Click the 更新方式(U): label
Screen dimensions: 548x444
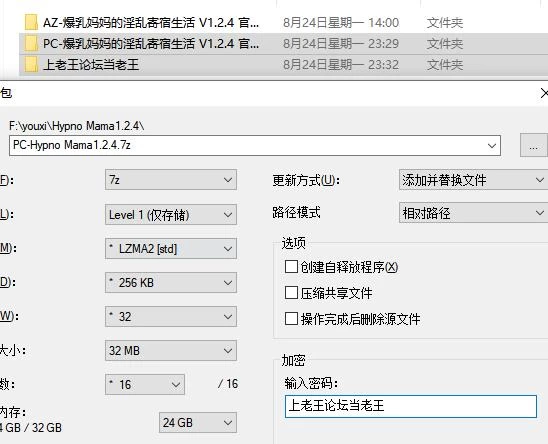coord(306,180)
